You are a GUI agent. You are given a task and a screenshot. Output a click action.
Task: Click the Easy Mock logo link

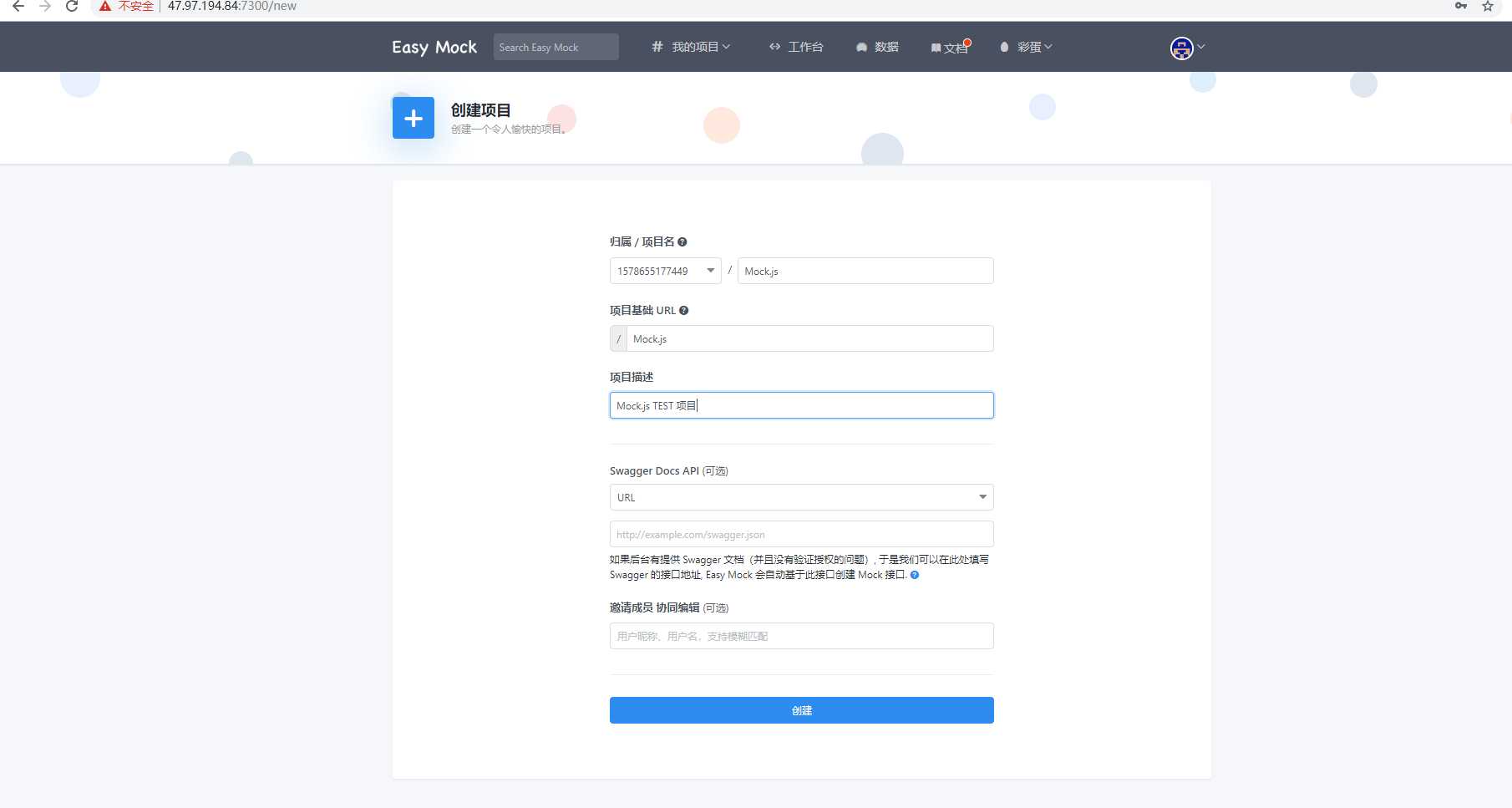coord(434,47)
